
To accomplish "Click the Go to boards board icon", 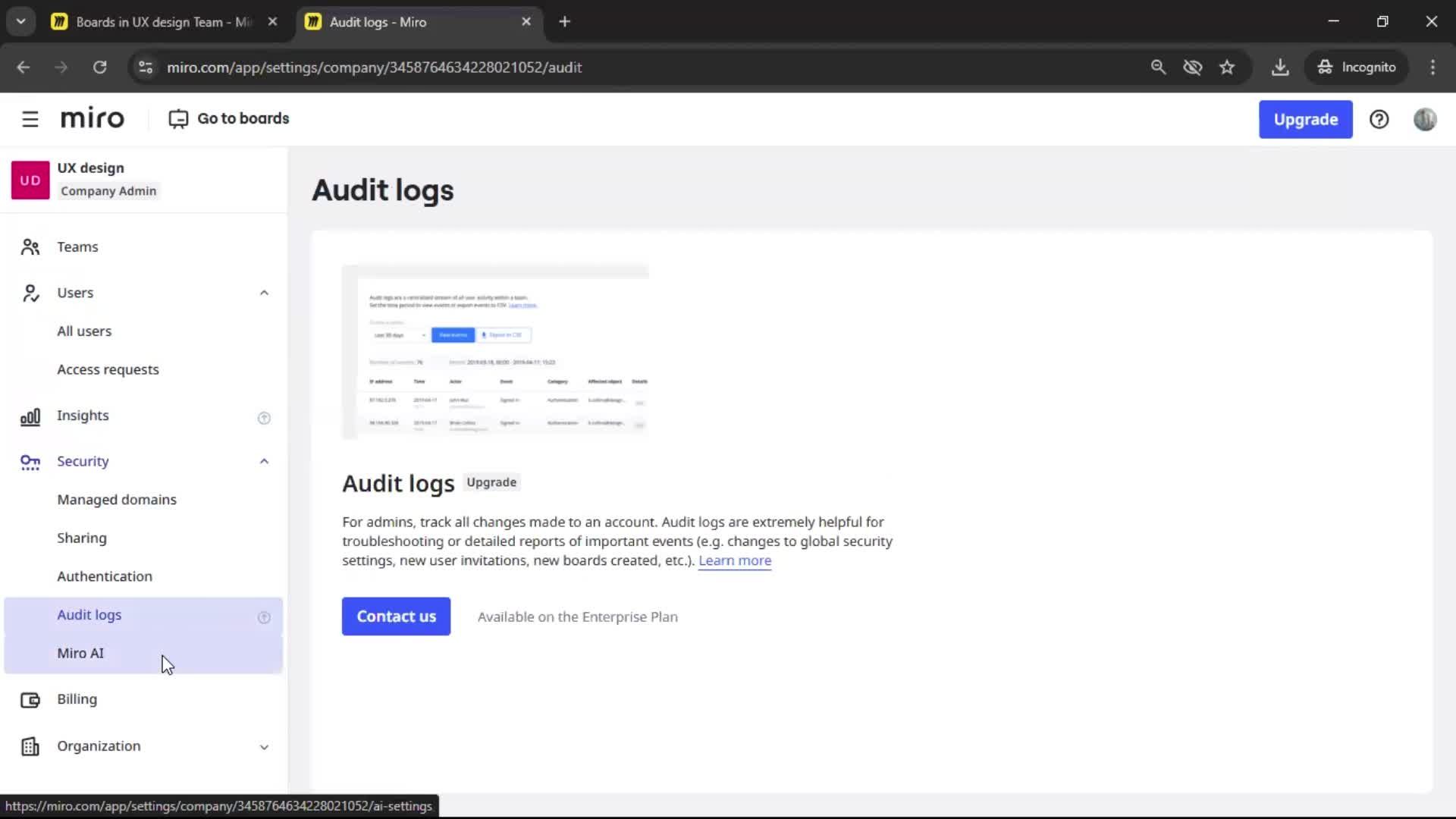I will pos(178,119).
